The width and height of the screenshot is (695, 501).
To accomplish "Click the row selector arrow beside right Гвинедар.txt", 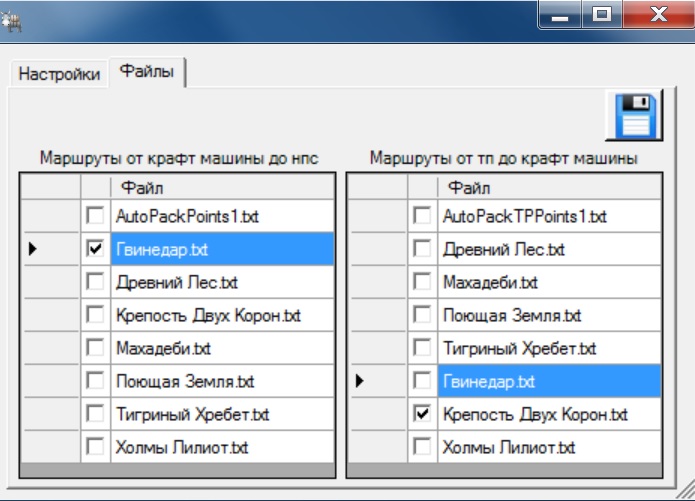I will [x=360, y=381].
